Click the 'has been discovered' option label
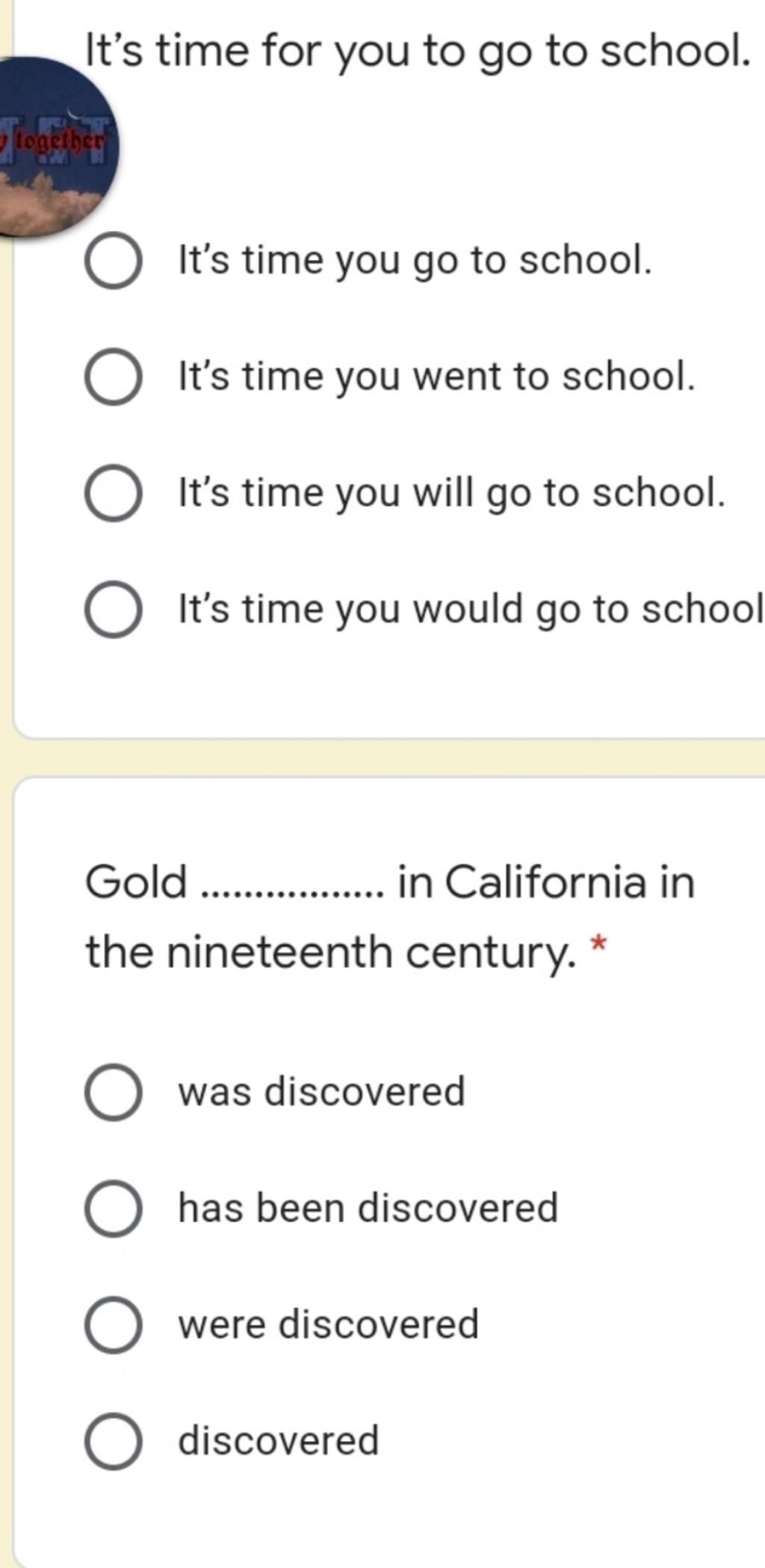The height and width of the screenshot is (1568, 765). click(x=368, y=1208)
